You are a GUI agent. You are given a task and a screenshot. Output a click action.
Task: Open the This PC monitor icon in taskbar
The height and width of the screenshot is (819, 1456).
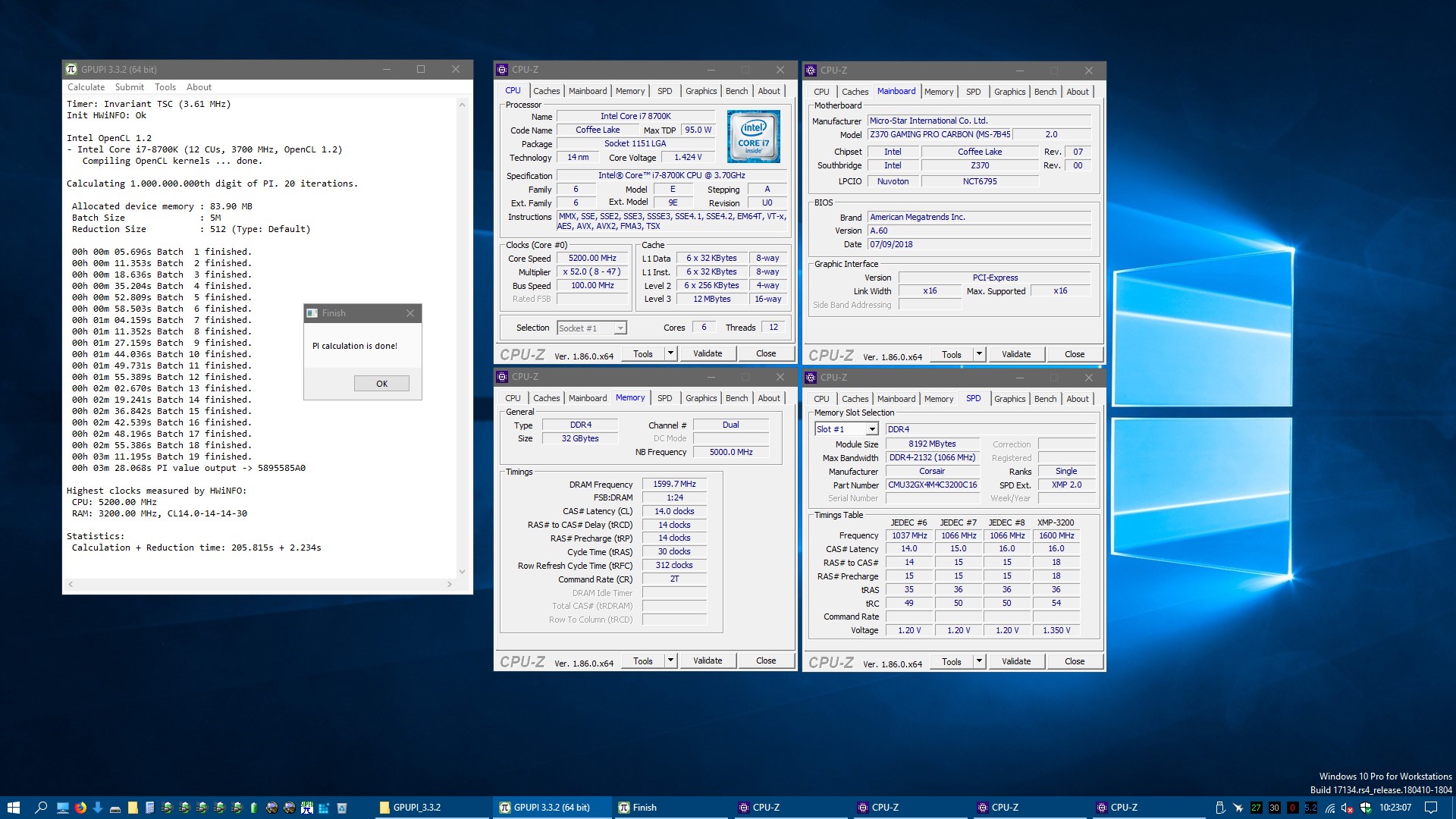pos(63,808)
